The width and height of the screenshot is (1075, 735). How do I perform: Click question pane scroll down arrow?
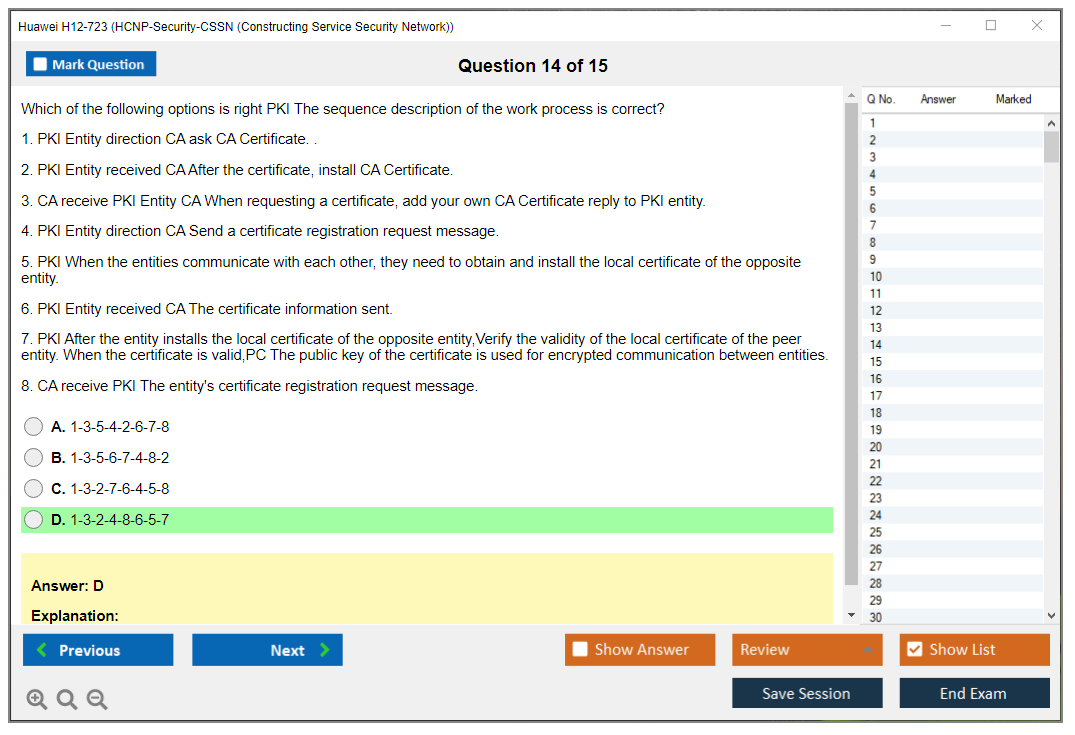[x=851, y=615]
